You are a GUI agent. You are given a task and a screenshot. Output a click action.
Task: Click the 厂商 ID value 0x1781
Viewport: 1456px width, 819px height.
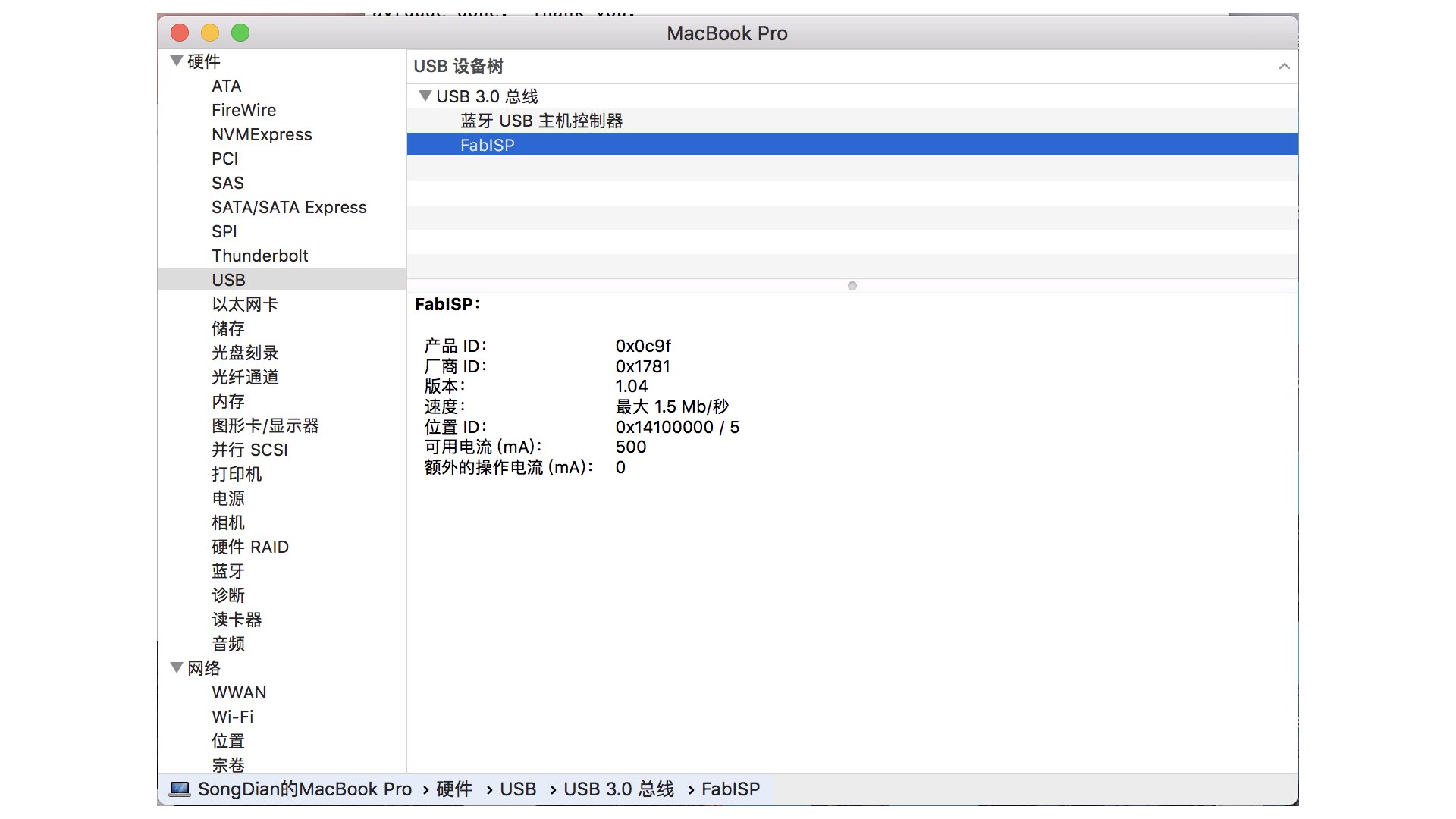[643, 367]
